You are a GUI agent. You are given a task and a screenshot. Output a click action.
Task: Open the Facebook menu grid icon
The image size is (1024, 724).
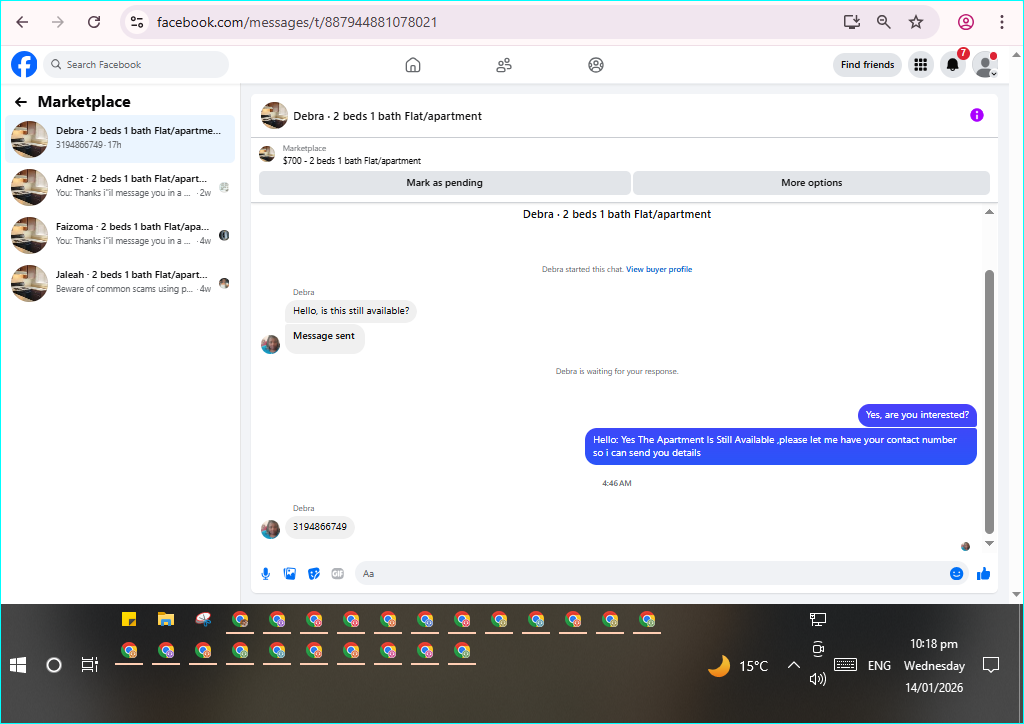pyautogui.click(x=920, y=65)
